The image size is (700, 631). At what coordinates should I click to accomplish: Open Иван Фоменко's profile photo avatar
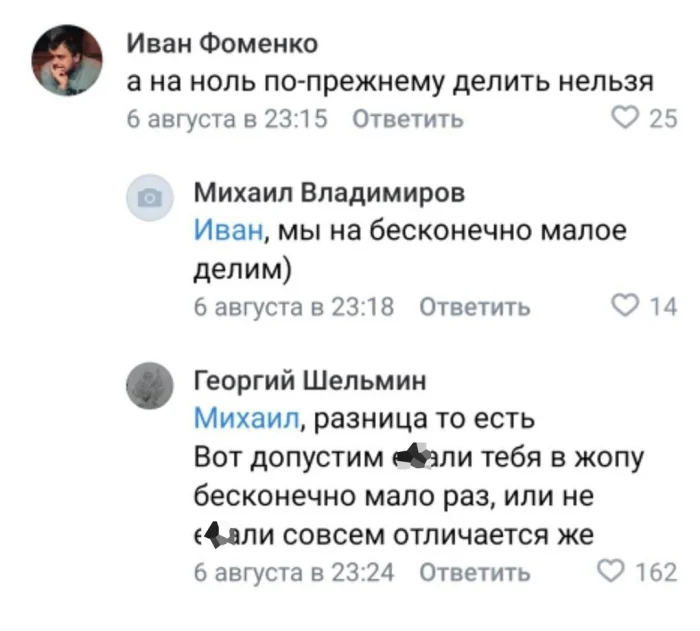tap(68, 60)
